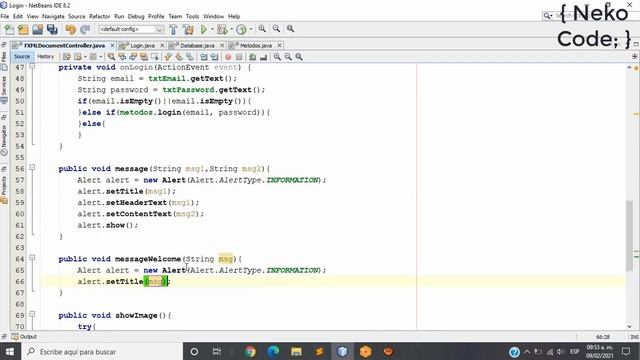Collapse code fold at line 69
The image size is (640, 360).
pos(32,314)
